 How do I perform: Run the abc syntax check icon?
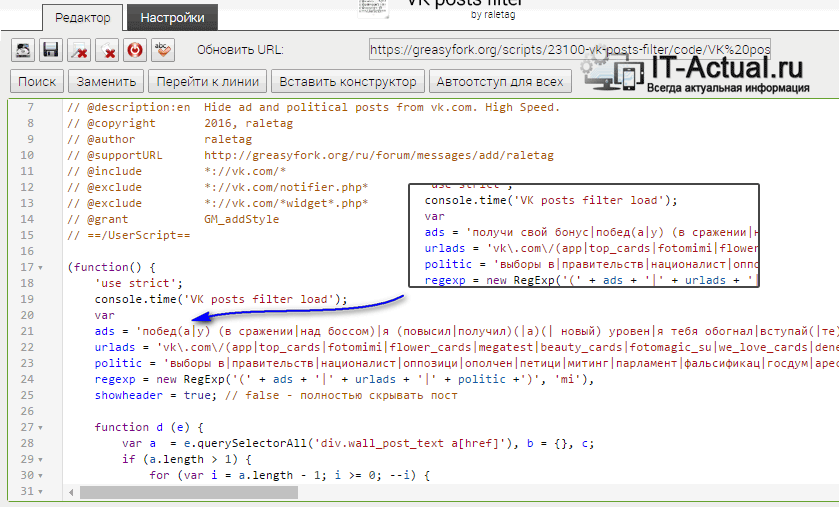(163, 50)
